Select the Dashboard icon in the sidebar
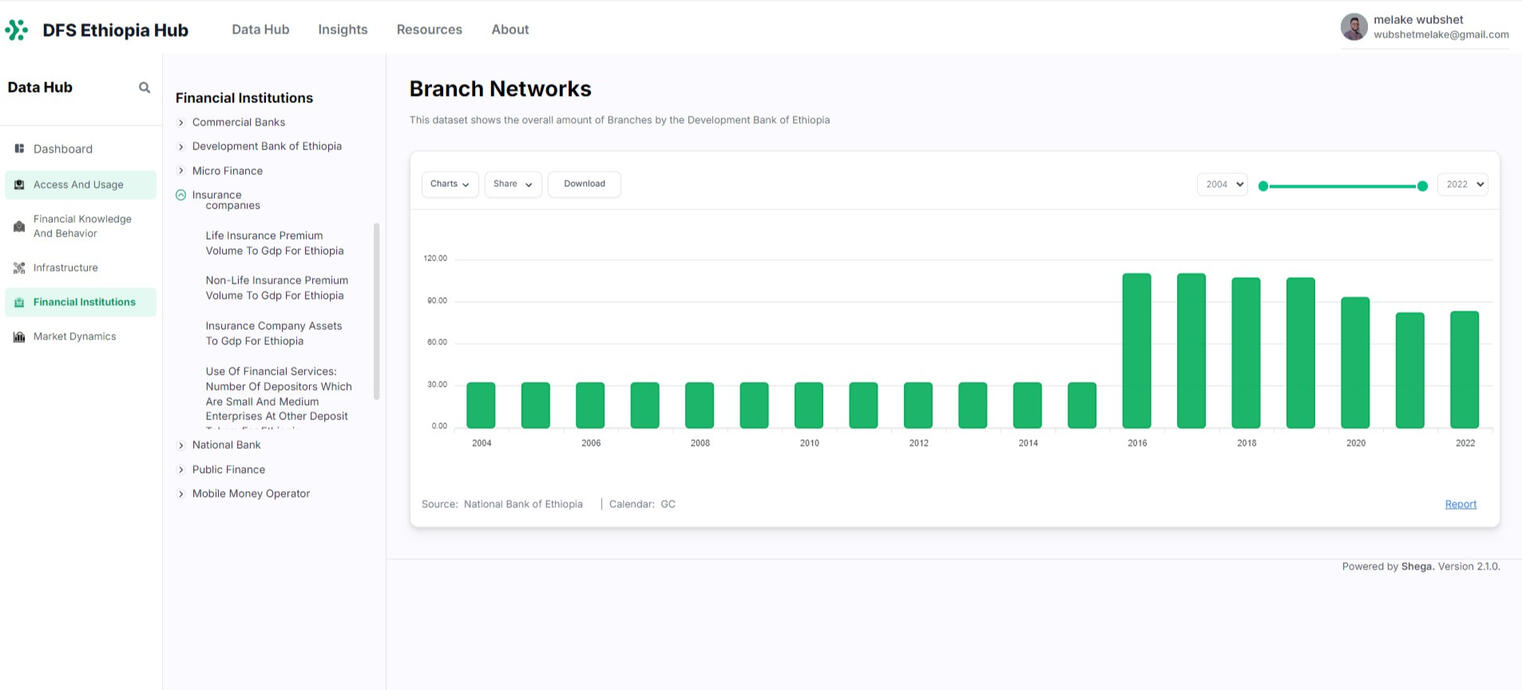Image resolution: width=1522 pixels, height=690 pixels. [18, 148]
